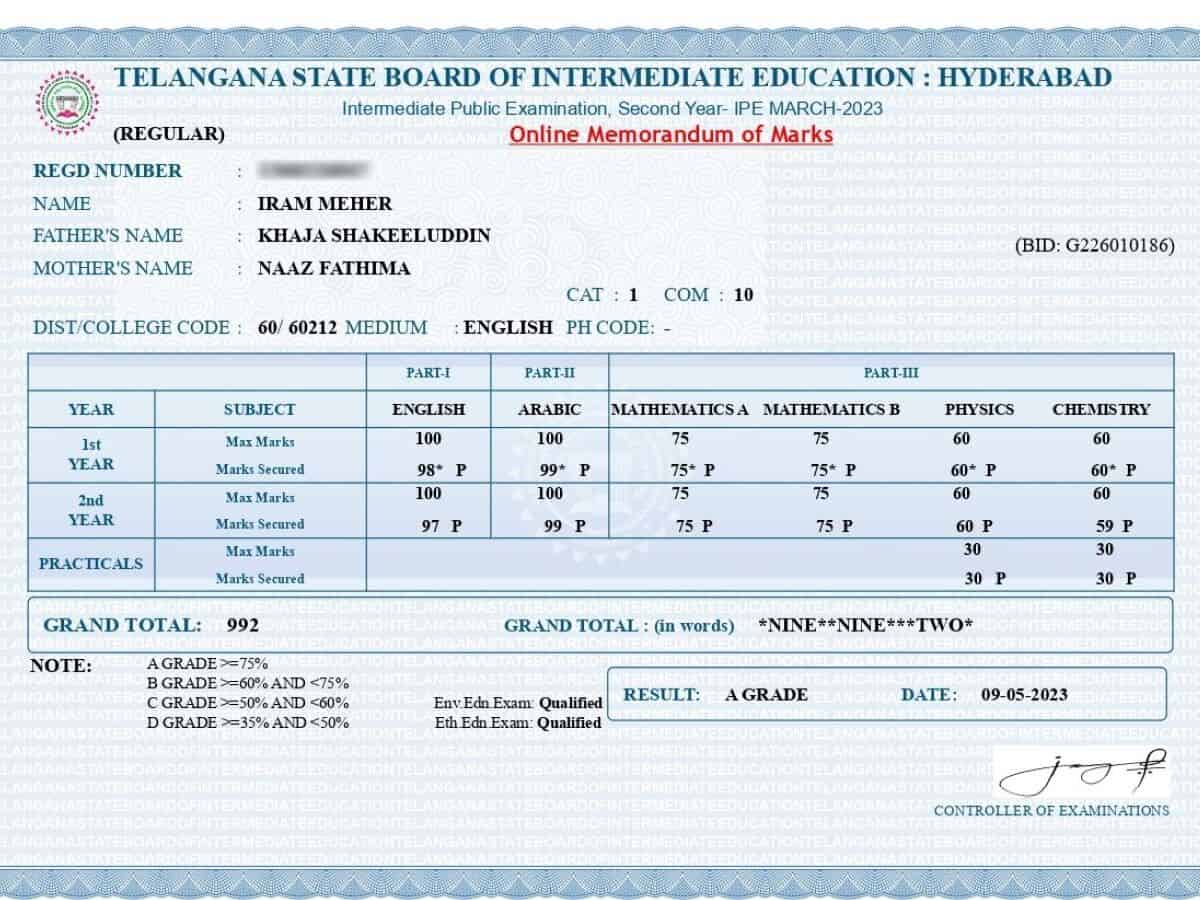The height and width of the screenshot is (900, 1200).
Task: Click 1st year Mathematics A marks 75* P
Action: tap(692, 469)
